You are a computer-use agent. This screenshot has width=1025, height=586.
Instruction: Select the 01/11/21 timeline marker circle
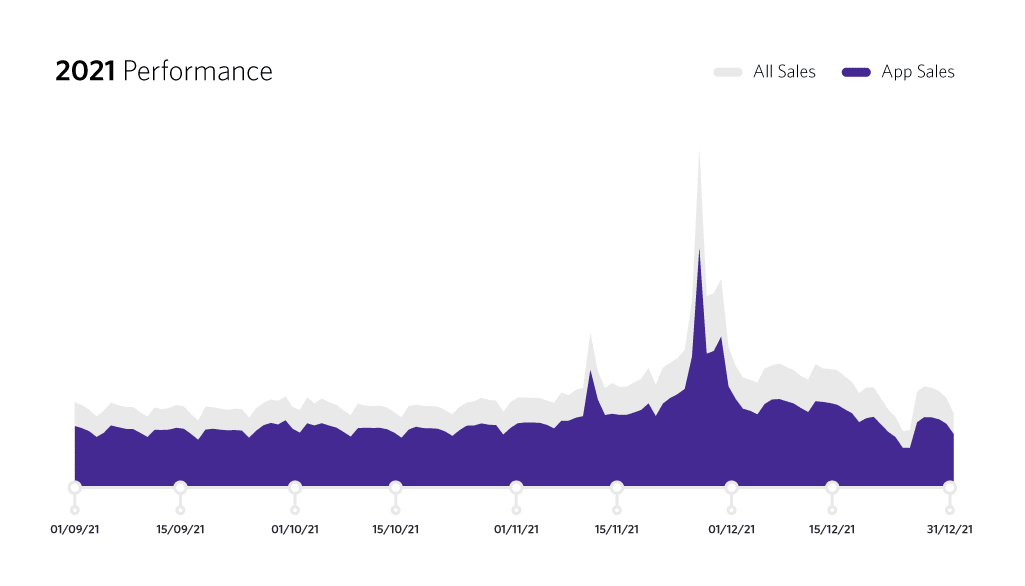(516, 487)
